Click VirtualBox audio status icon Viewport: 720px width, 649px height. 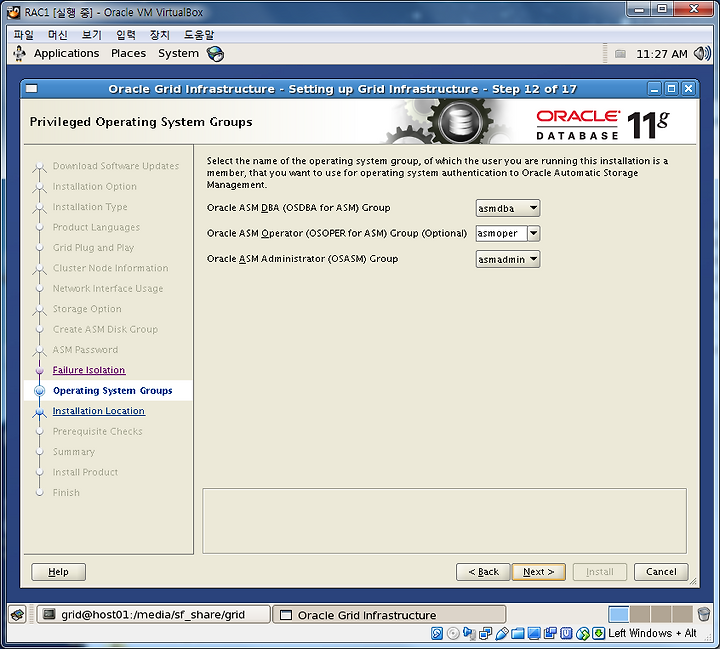469,634
